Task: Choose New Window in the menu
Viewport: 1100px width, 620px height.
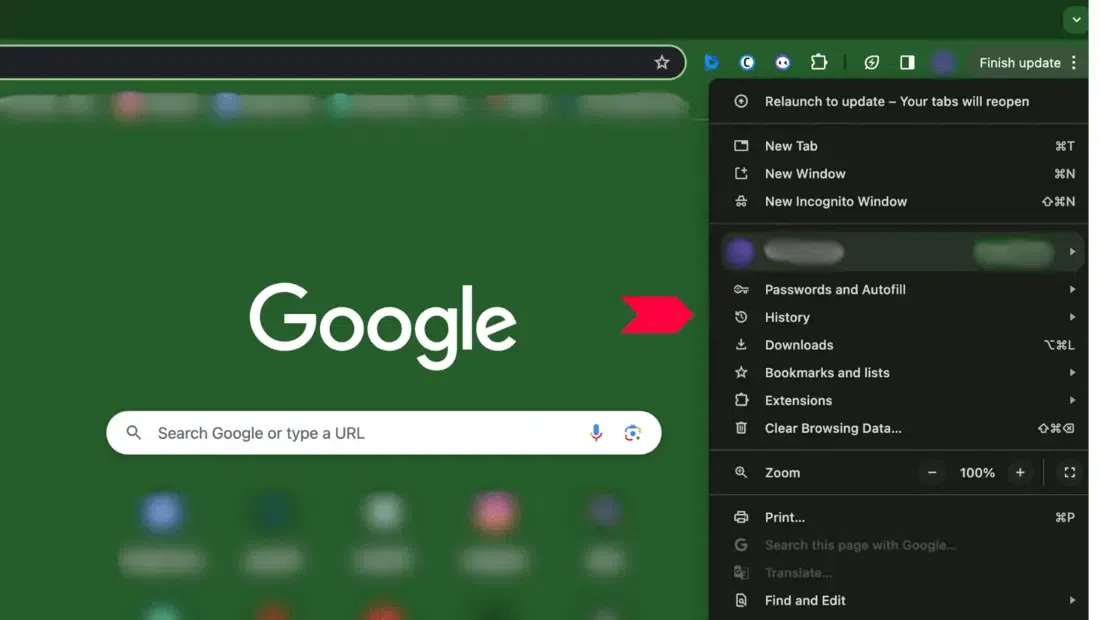Action: click(899, 173)
